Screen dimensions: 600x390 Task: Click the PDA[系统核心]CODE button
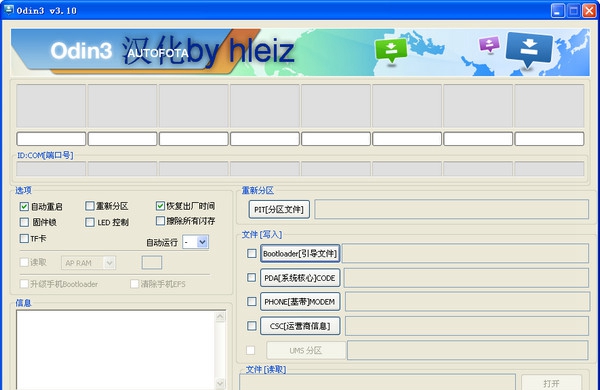click(300, 278)
